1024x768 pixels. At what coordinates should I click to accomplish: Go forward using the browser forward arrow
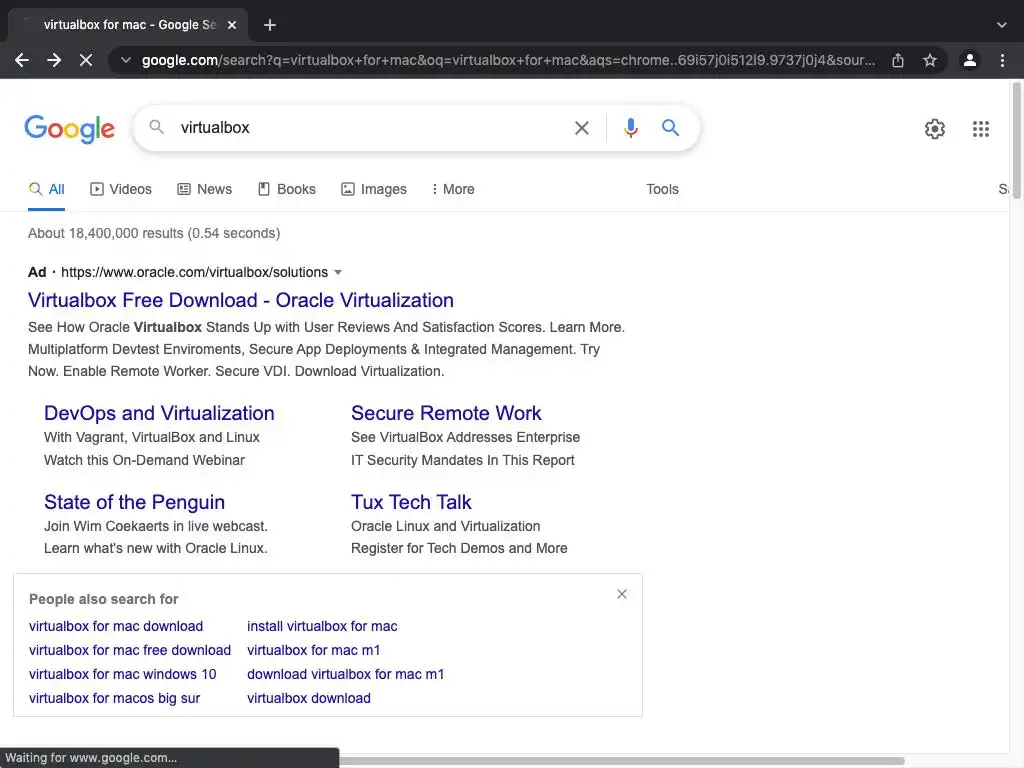(x=54, y=60)
